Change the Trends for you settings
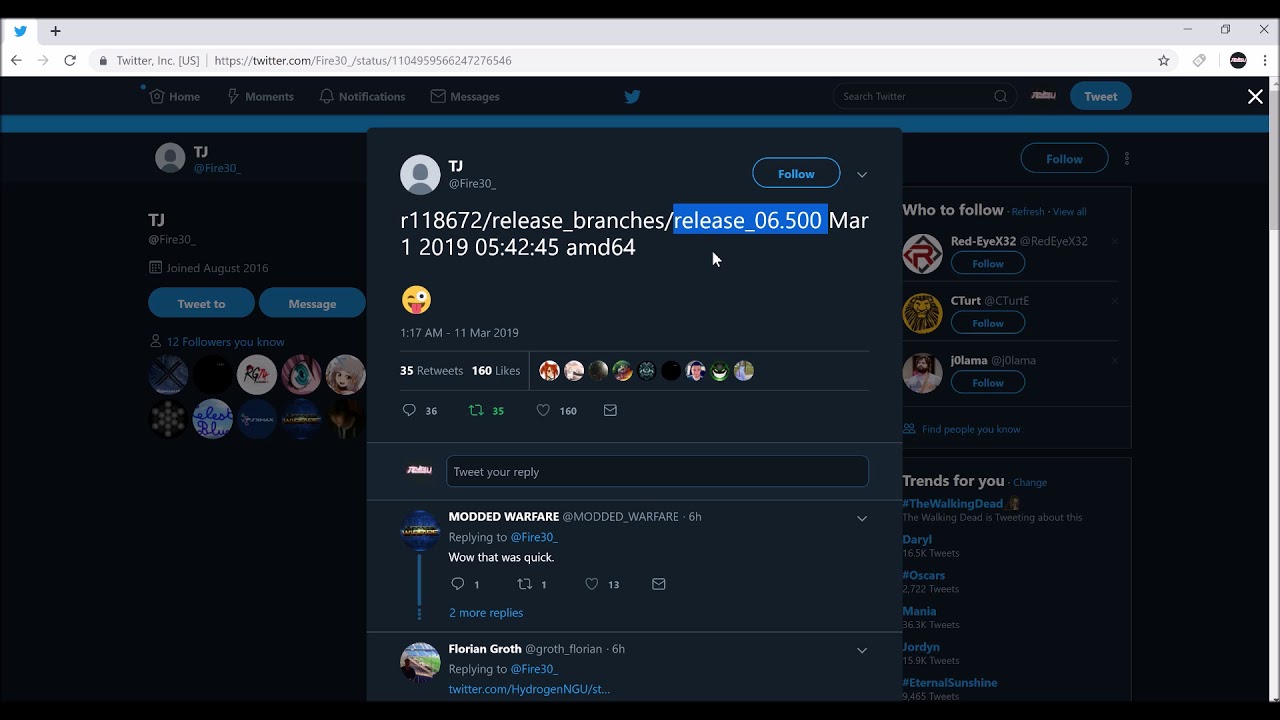1280x720 pixels. pyautogui.click(x=1030, y=482)
